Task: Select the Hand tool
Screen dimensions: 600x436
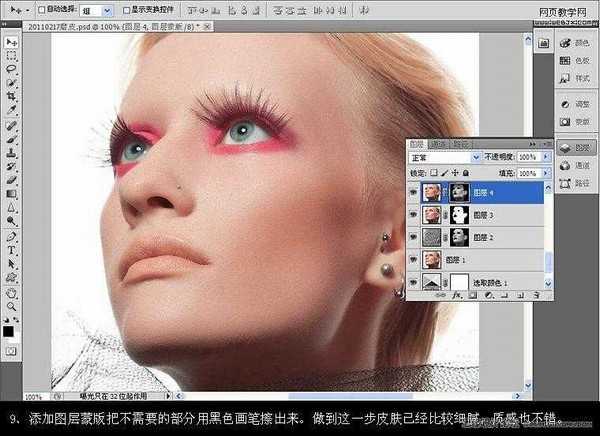Action: point(11,293)
